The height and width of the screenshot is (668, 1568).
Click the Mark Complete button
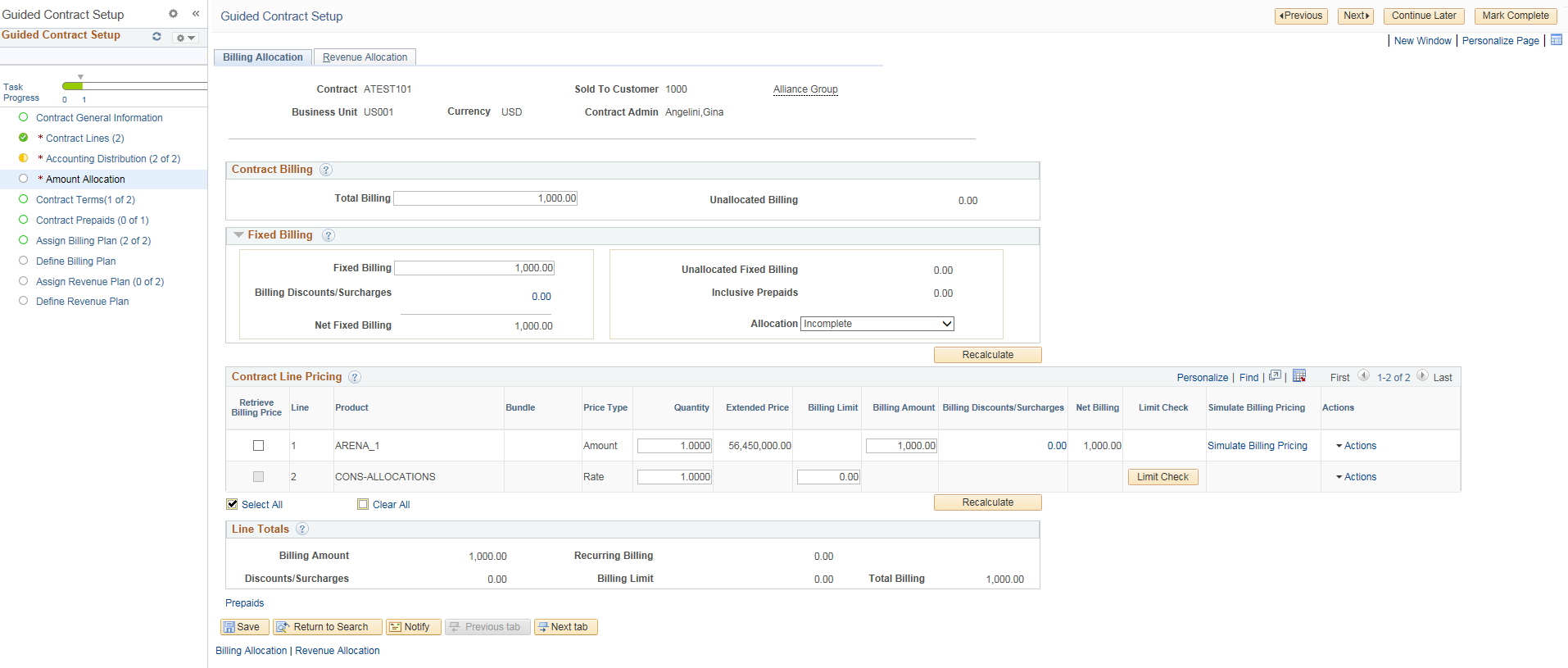[1516, 16]
